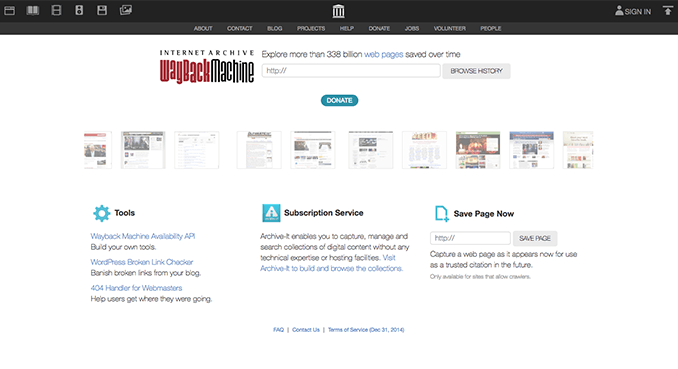The width and height of the screenshot is (678, 369).
Task: Open the VOLUNTEER menu item
Action: point(450,29)
